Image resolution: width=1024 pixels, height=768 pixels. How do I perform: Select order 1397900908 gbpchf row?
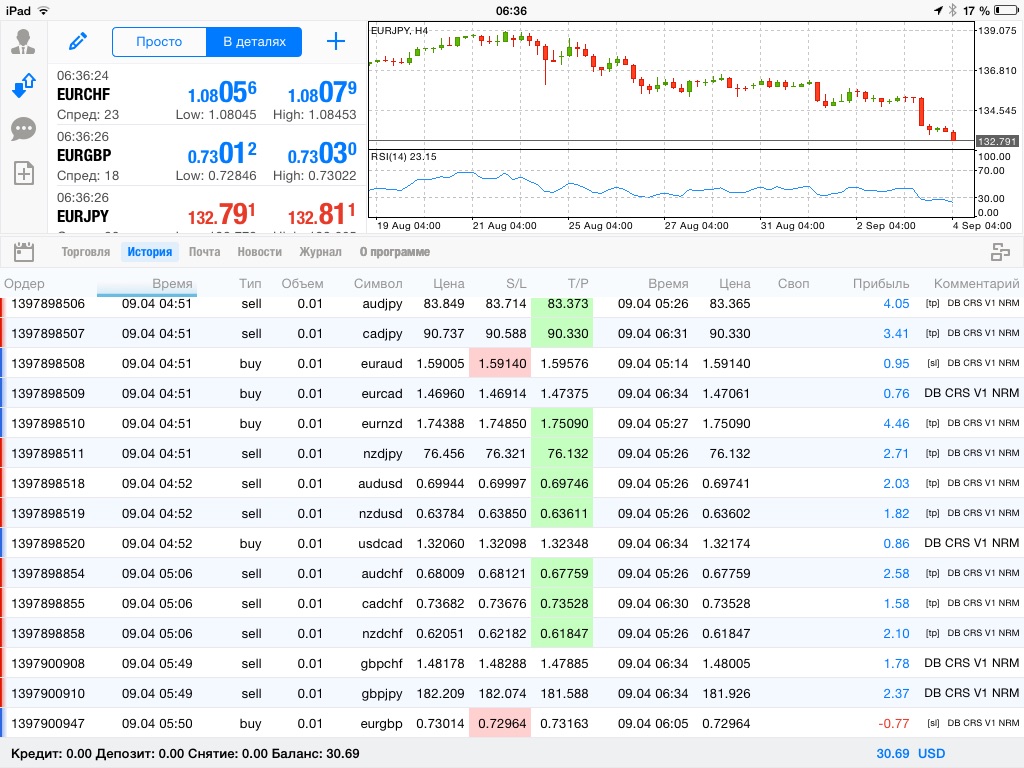point(512,664)
